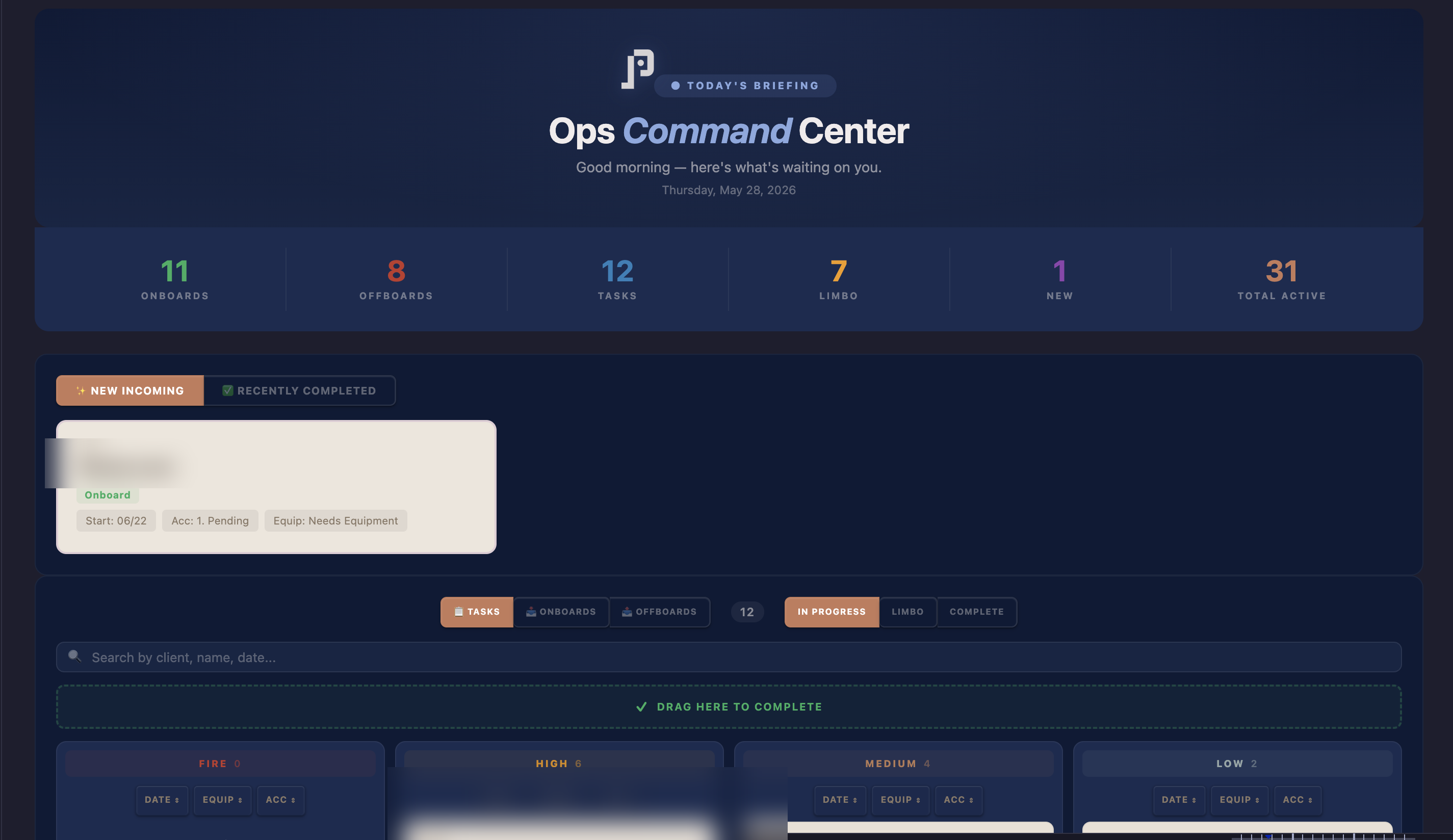Sort the Low column by Acc
The image size is (1453, 840).
[1298, 800]
